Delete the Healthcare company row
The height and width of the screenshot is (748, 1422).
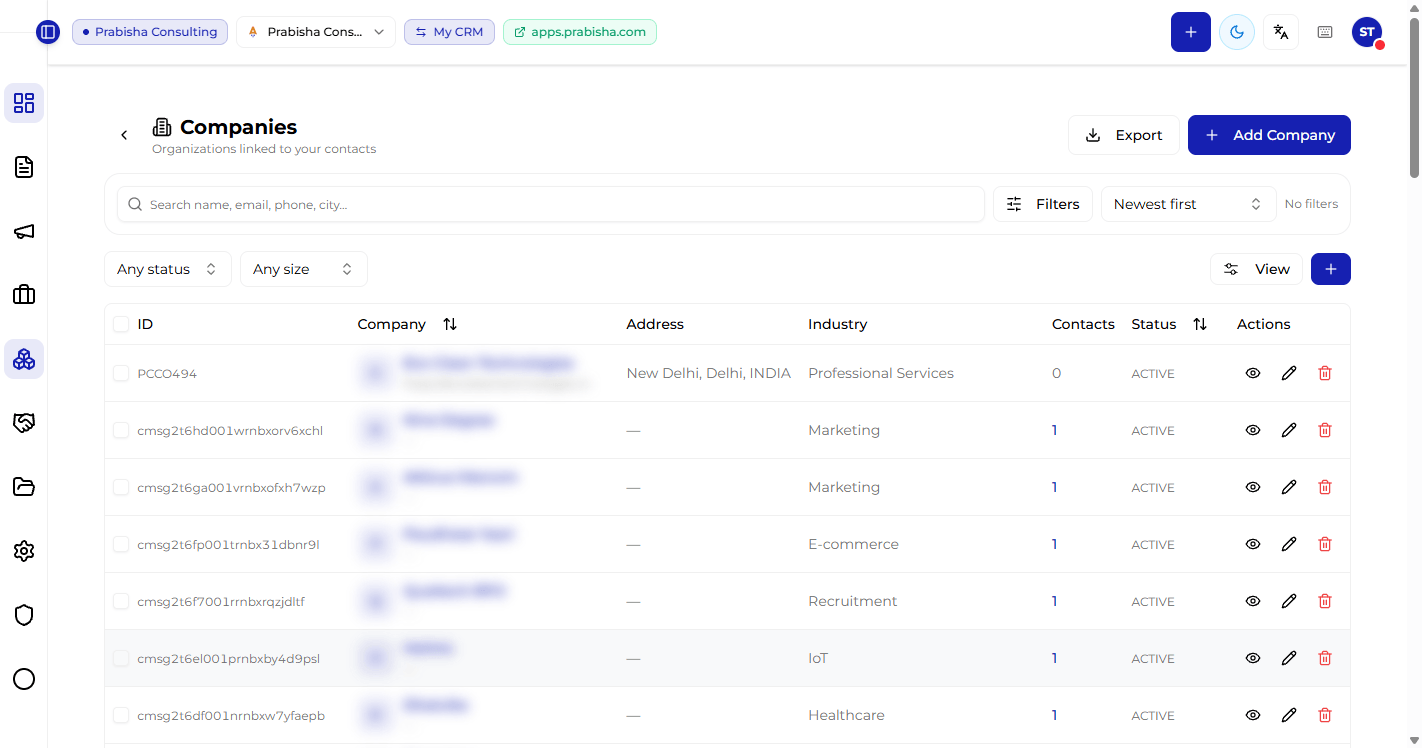click(1325, 715)
